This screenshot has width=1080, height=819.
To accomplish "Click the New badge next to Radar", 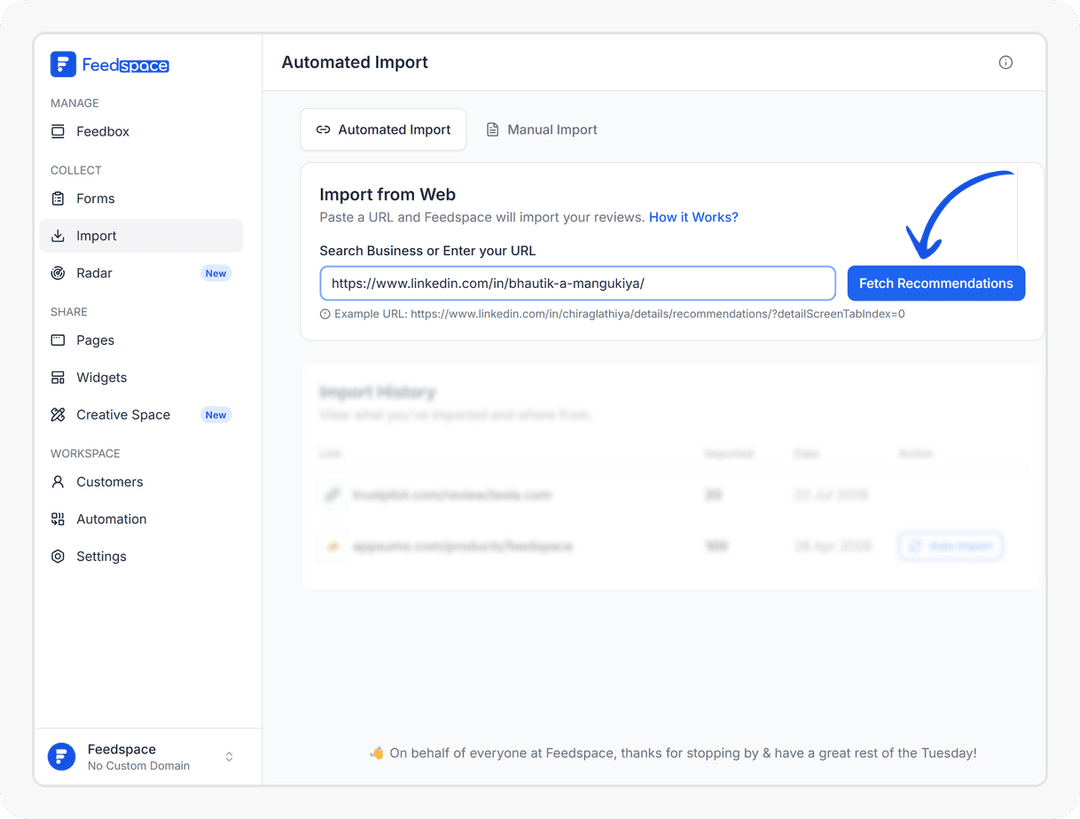I will click(216, 273).
